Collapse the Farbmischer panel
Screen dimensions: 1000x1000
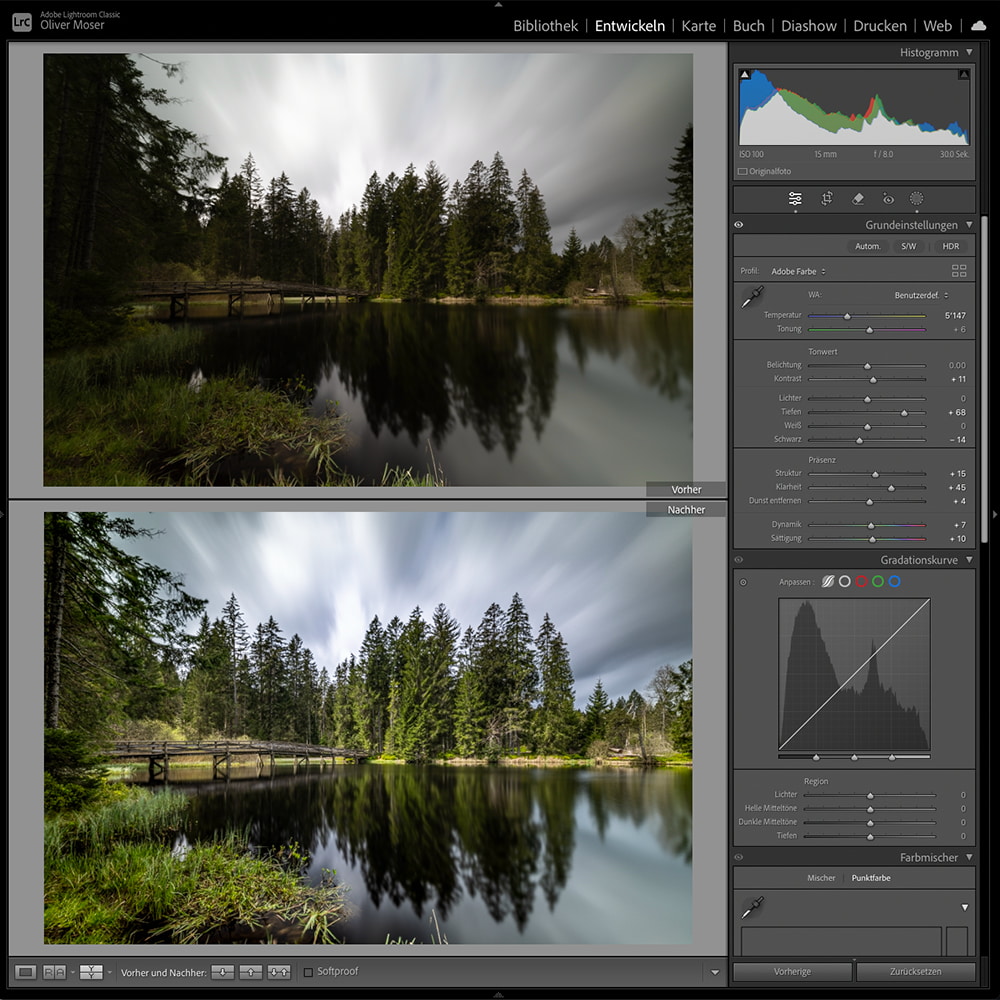(x=969, y=857)
